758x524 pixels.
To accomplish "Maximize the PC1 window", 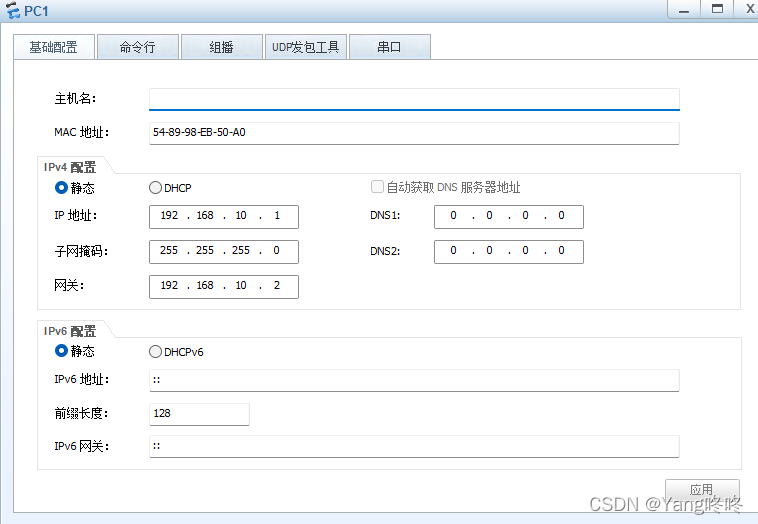I will click(x=717, y=8).
